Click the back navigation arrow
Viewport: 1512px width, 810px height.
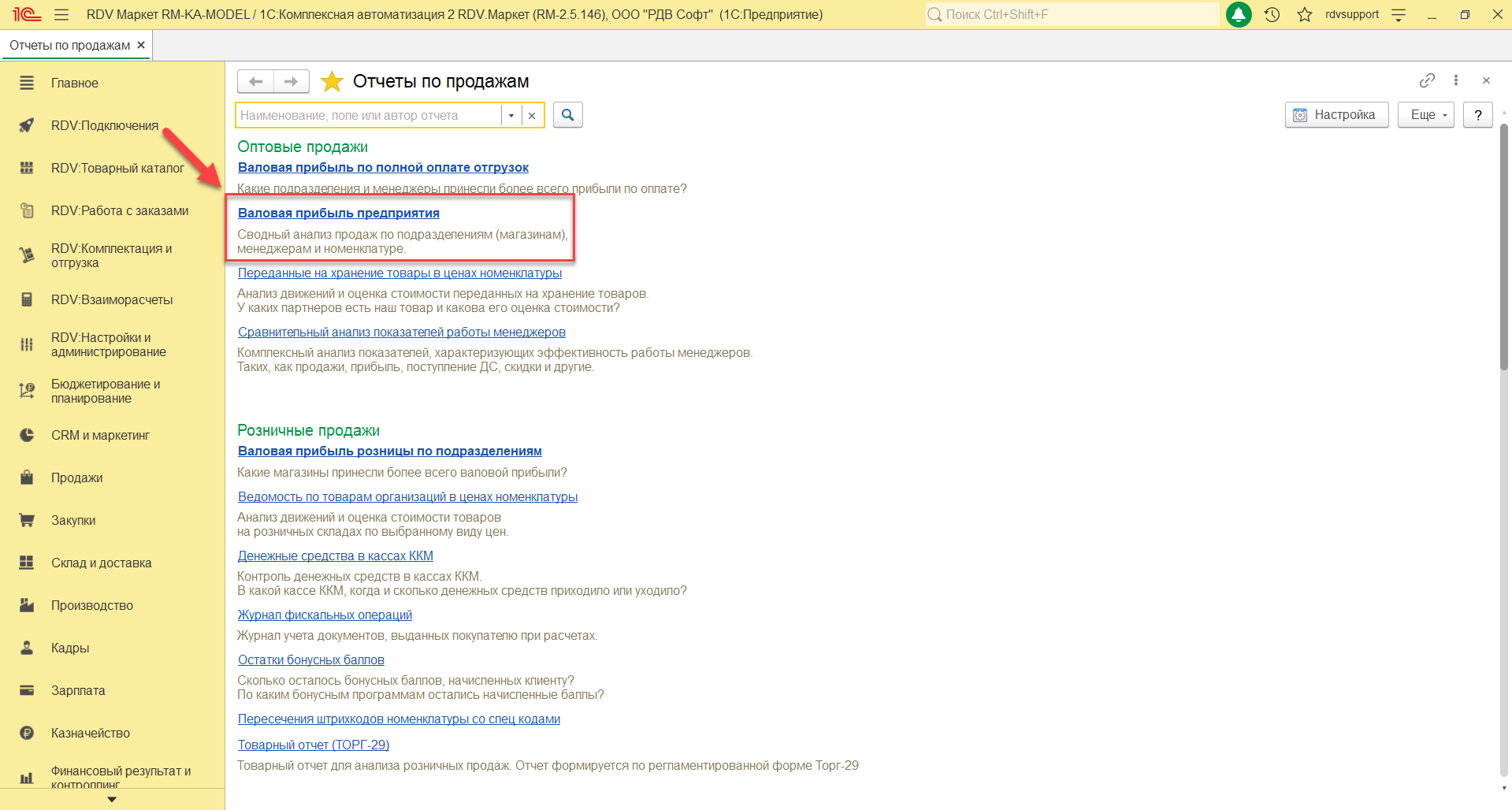pyautogui.click(x=256, y=81)
